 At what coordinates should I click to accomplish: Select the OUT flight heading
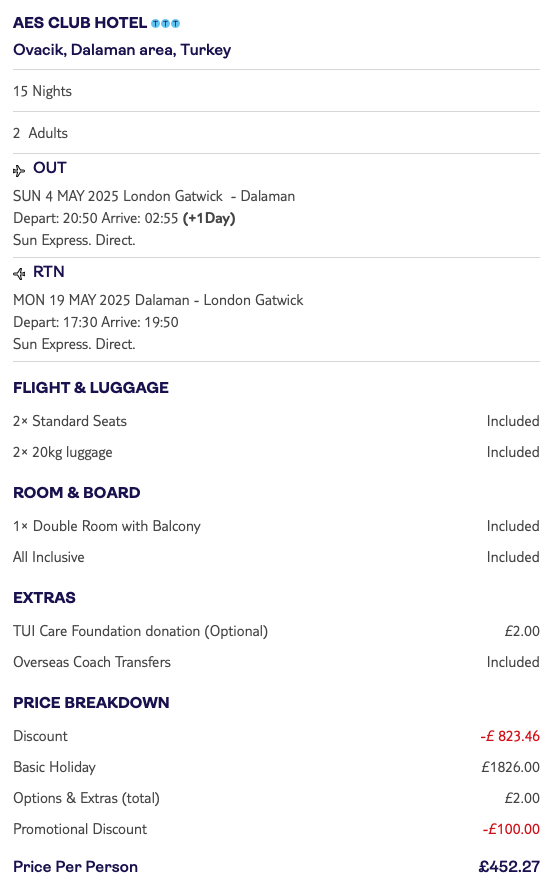50,168
